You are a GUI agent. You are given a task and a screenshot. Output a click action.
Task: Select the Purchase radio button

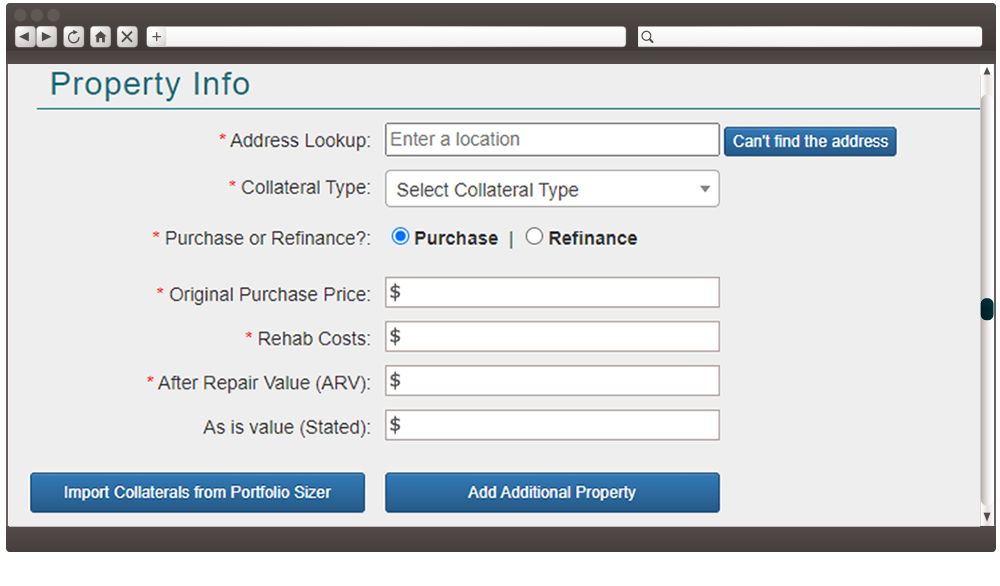pos(401,237)
